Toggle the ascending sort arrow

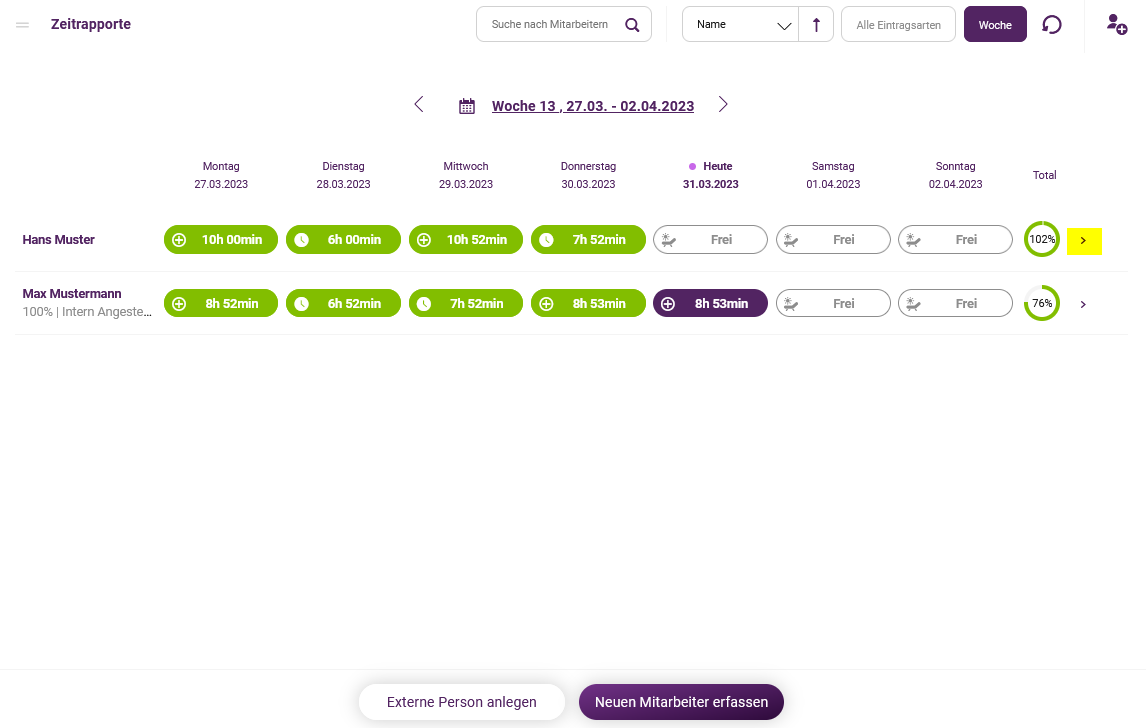coord(816,25)
